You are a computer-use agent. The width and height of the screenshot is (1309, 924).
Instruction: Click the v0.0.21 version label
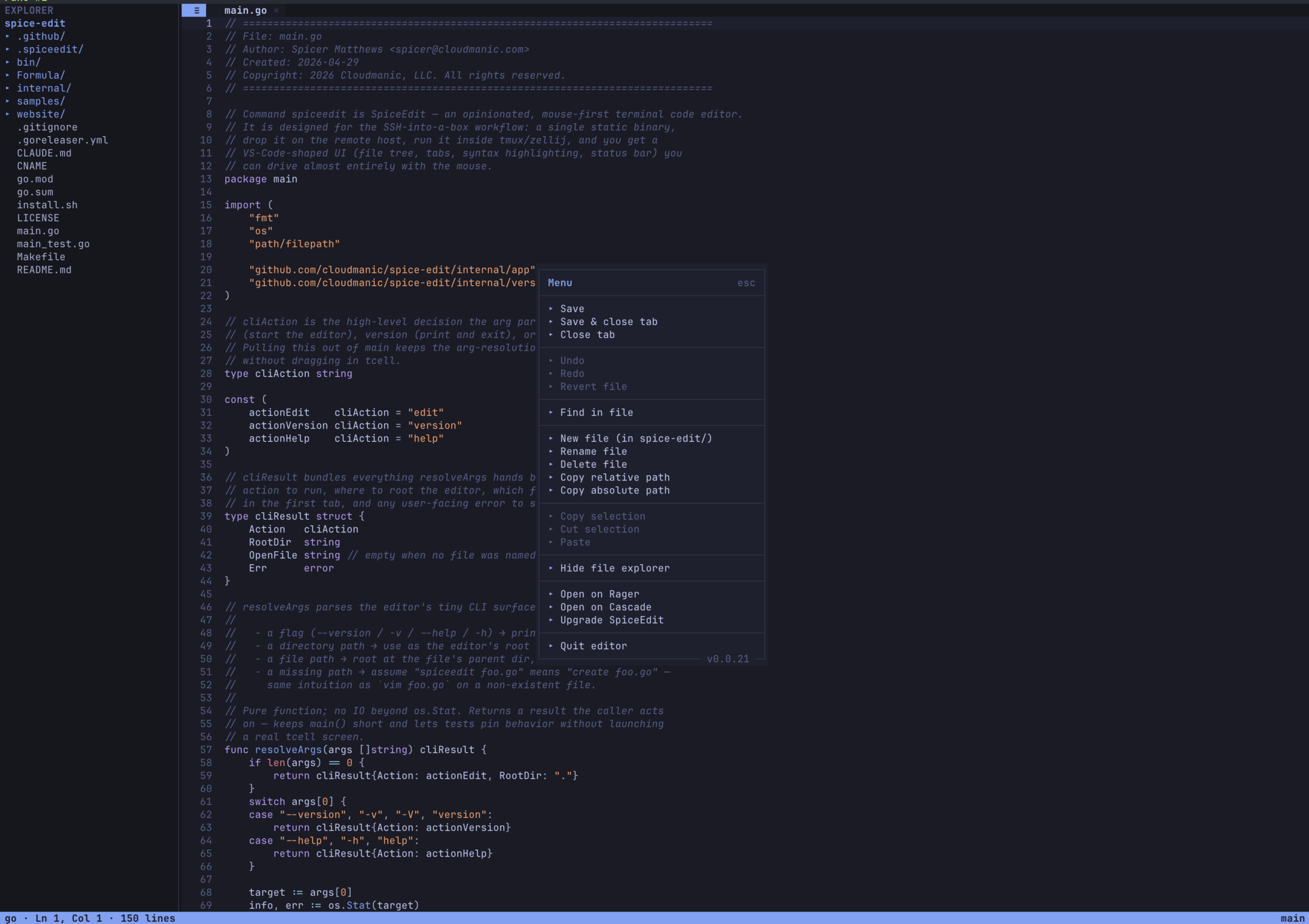point(728,660)
